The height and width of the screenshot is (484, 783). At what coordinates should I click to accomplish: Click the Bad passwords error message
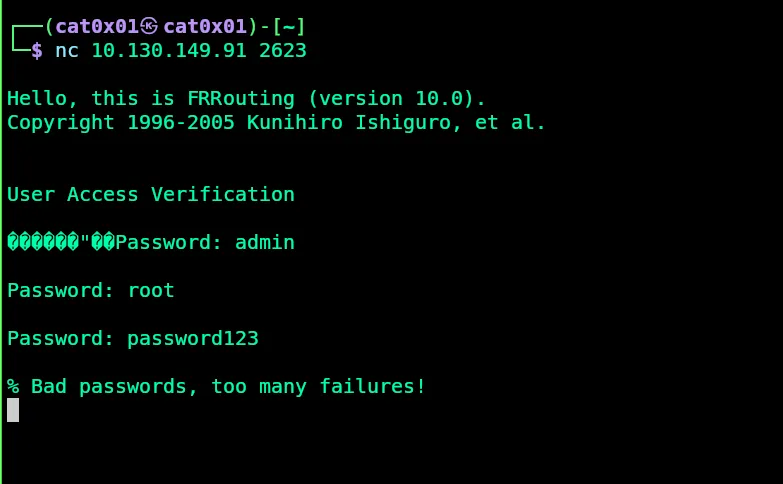217,386
